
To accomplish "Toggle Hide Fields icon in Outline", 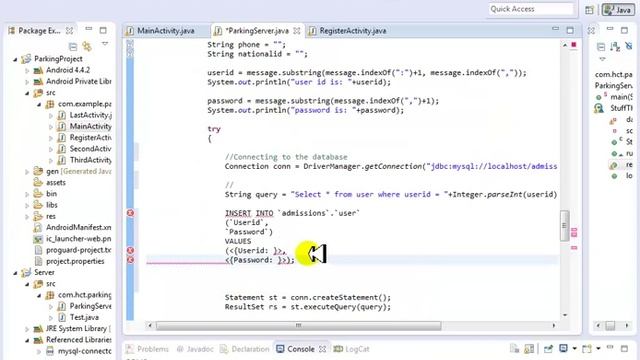I will (629, 47).
